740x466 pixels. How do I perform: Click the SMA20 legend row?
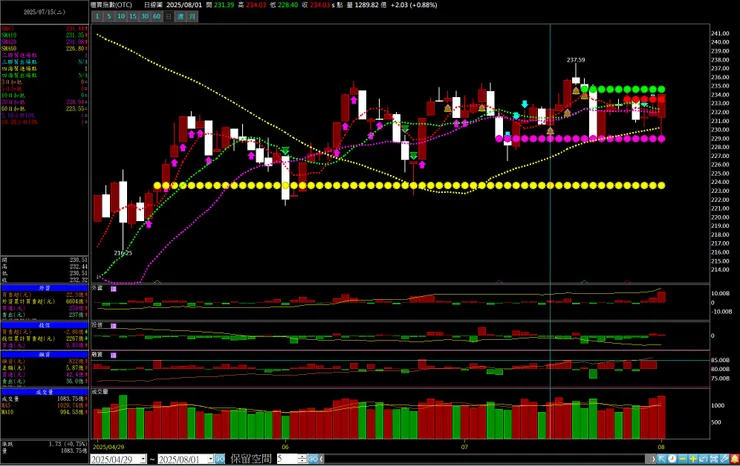click(44, 42)
